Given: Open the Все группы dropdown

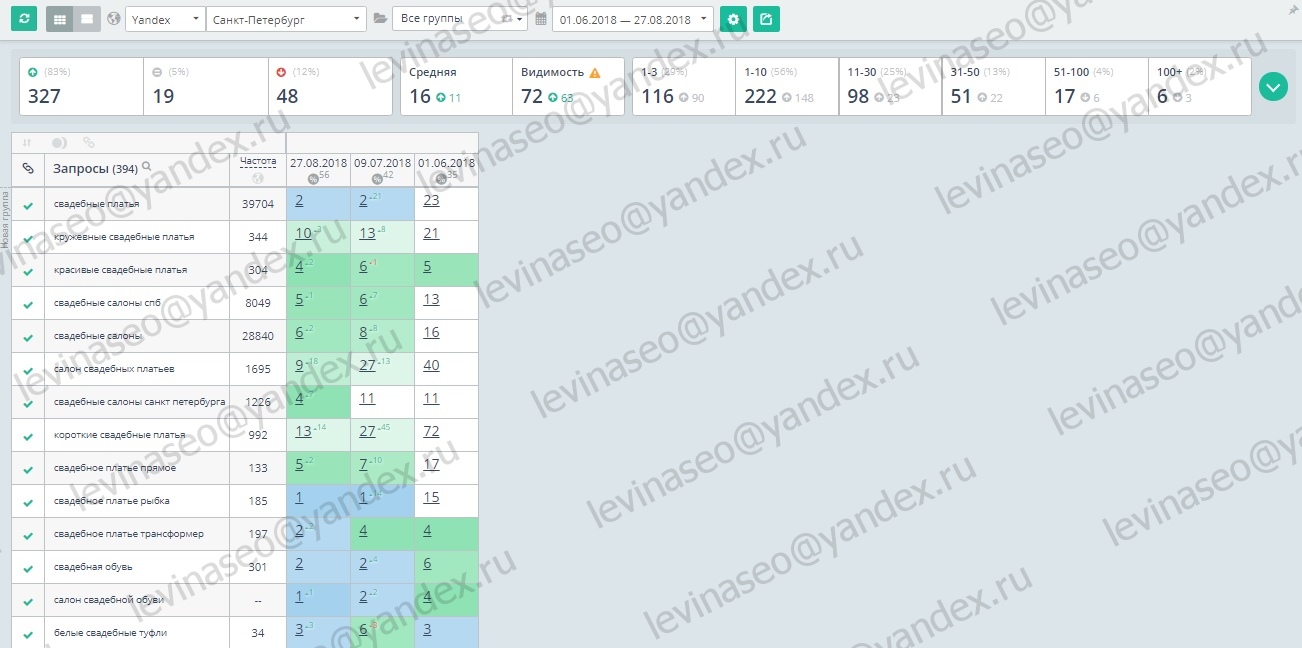Looking at the screenshot, I should coord(460,19).
